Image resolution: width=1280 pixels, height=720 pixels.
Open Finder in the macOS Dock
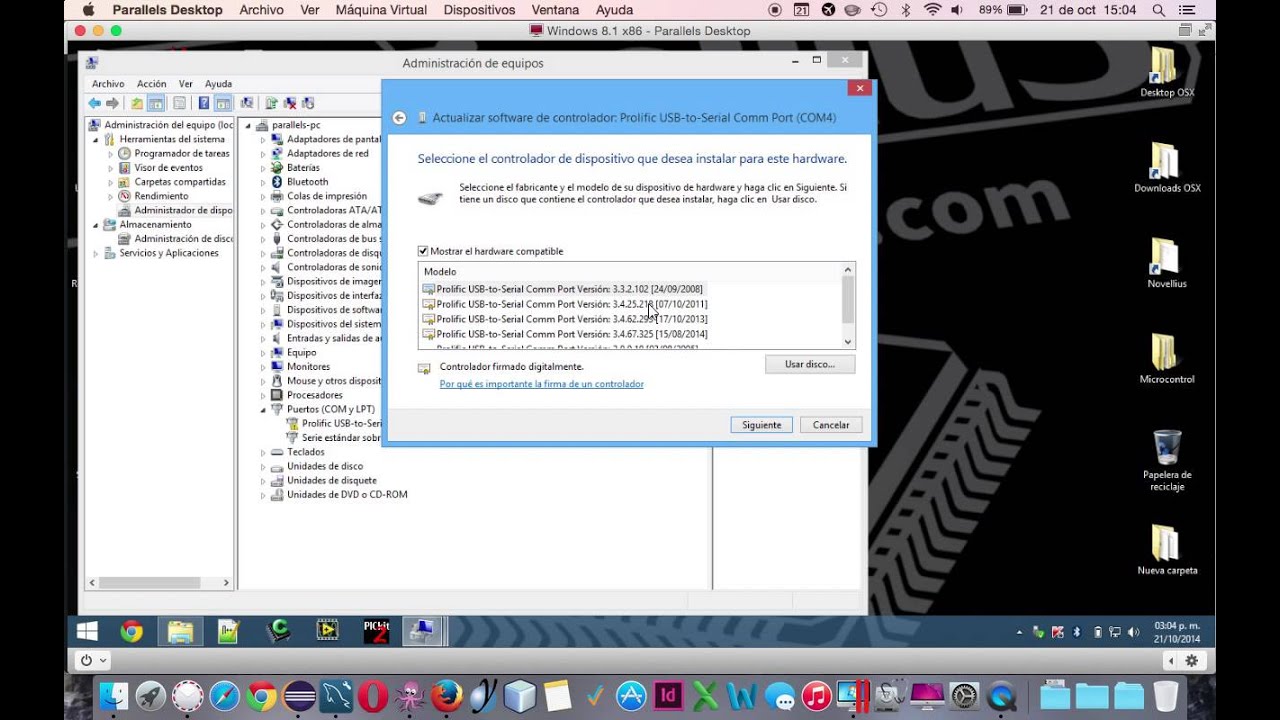click(x=114, y=696)
